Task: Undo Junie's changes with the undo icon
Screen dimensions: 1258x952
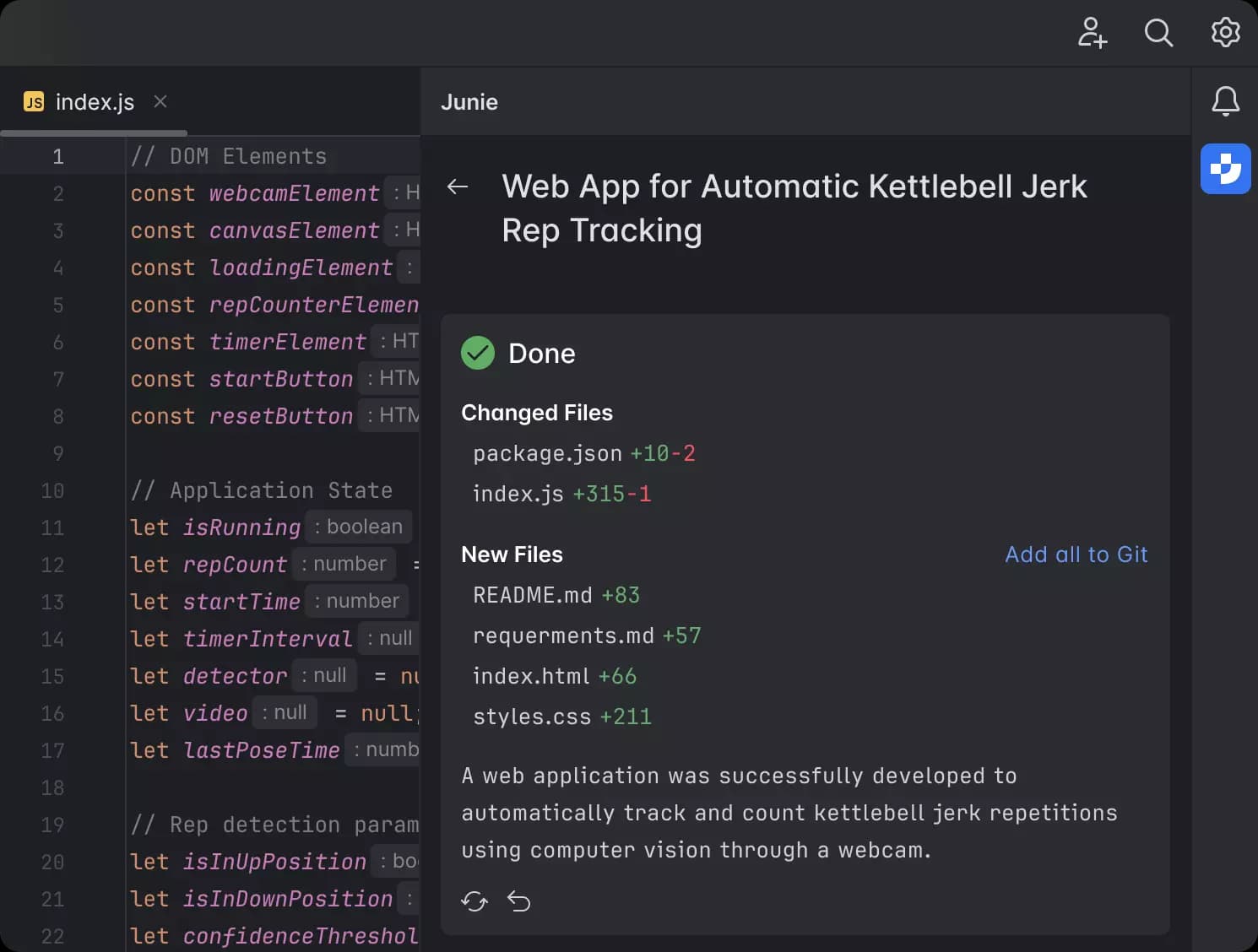Action: point(519,901)
